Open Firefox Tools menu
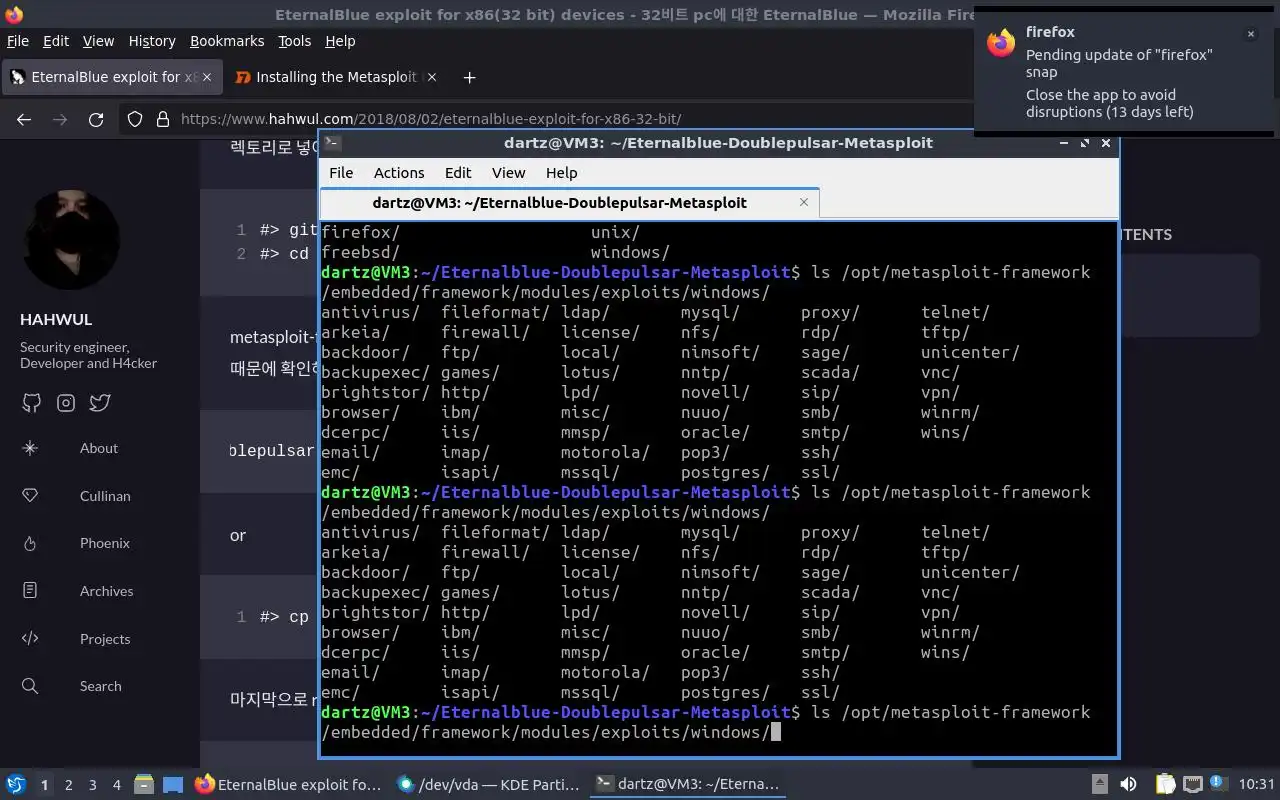Viewport: 1280px width, 800px height. coord(295,41)
